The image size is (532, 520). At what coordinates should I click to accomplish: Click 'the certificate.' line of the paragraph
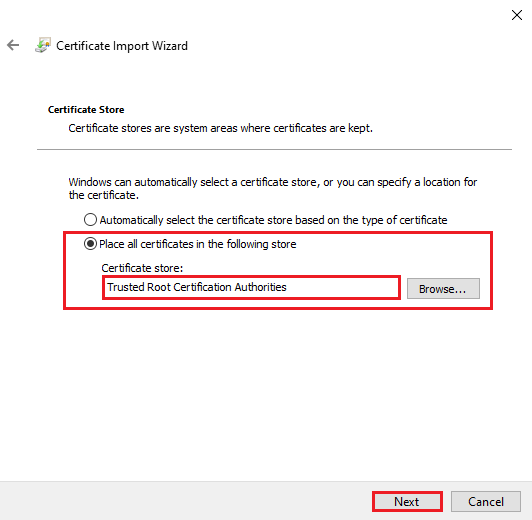(x=103, y=195)
